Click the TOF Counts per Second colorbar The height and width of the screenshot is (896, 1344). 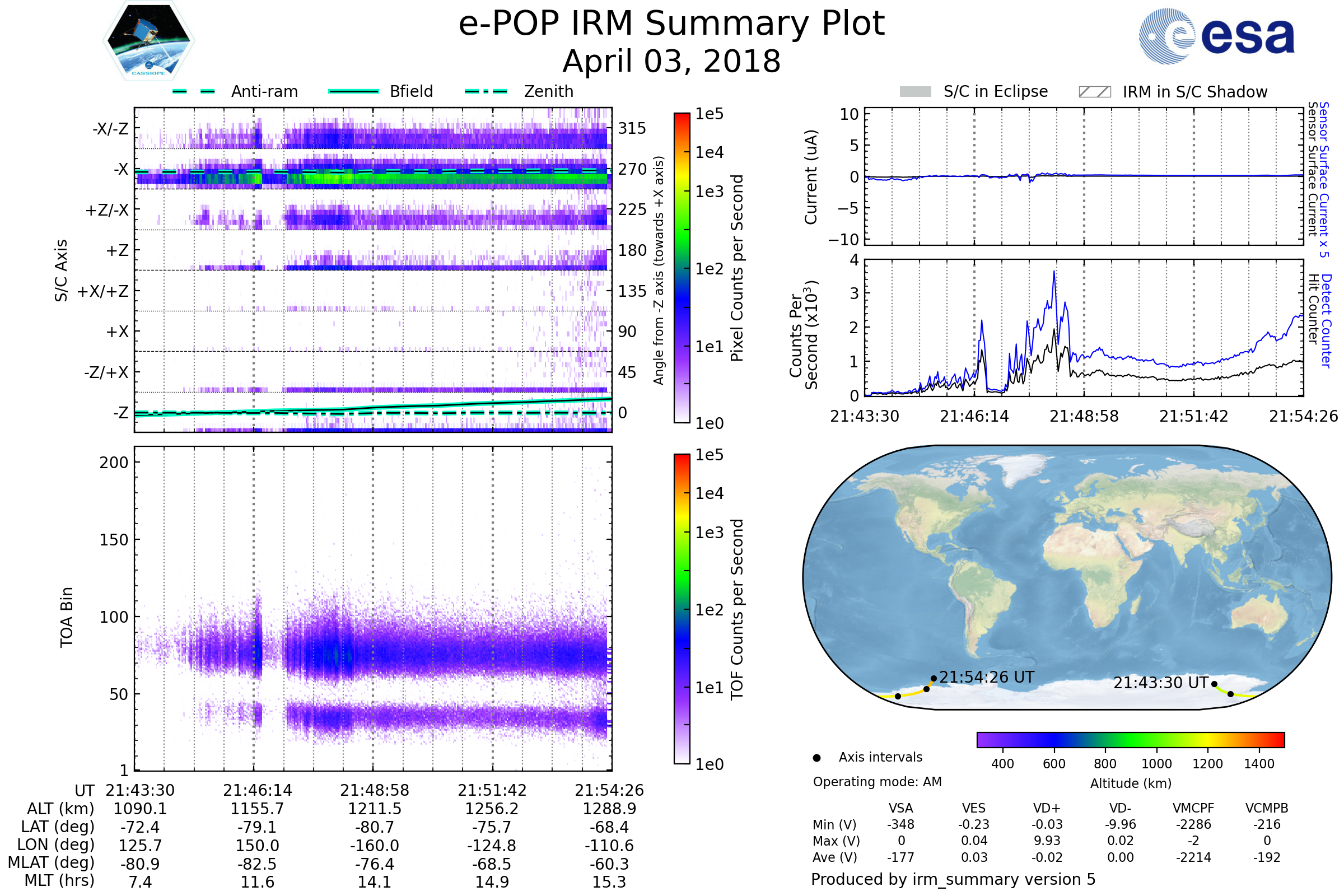coord(682,609)
